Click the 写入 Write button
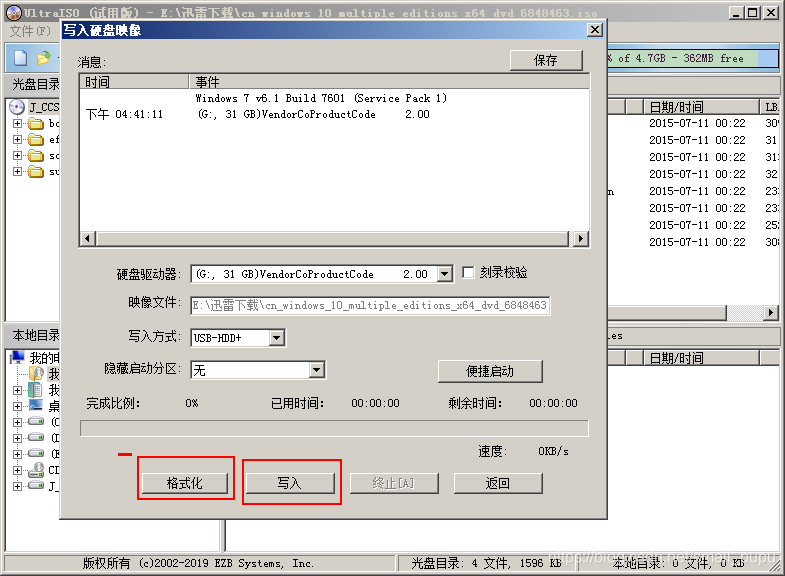Screen dimensions: 785x576 (289, 483)
